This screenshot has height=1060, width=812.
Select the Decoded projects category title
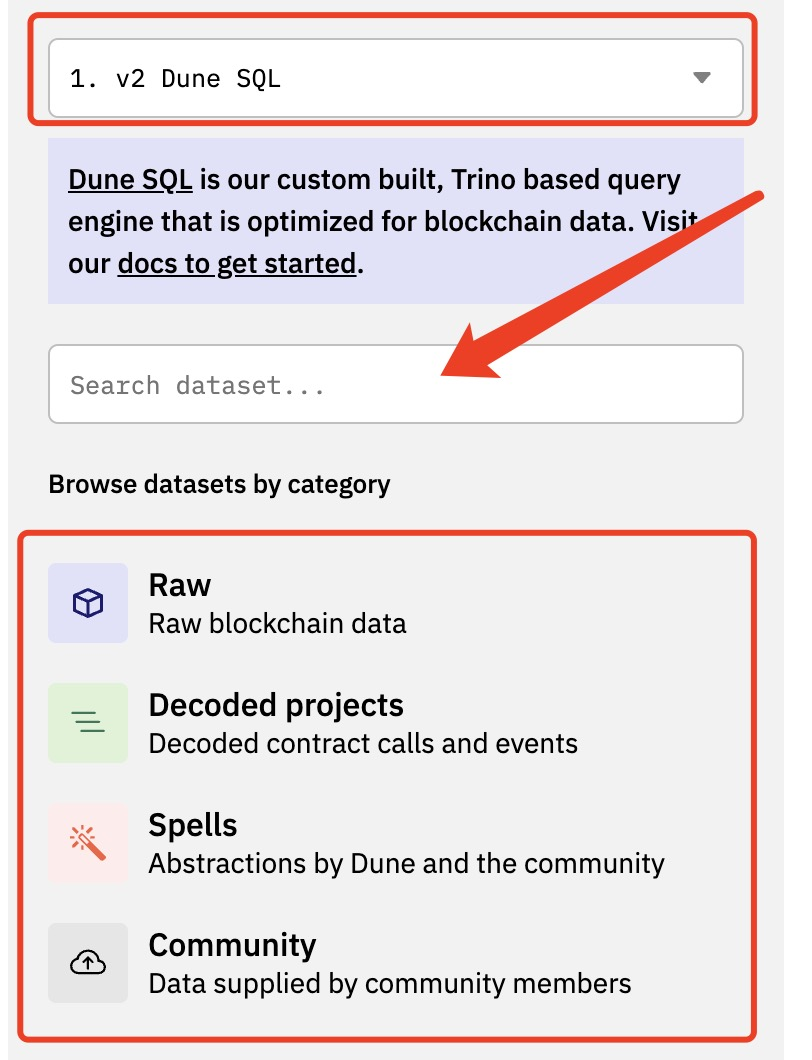276,705
